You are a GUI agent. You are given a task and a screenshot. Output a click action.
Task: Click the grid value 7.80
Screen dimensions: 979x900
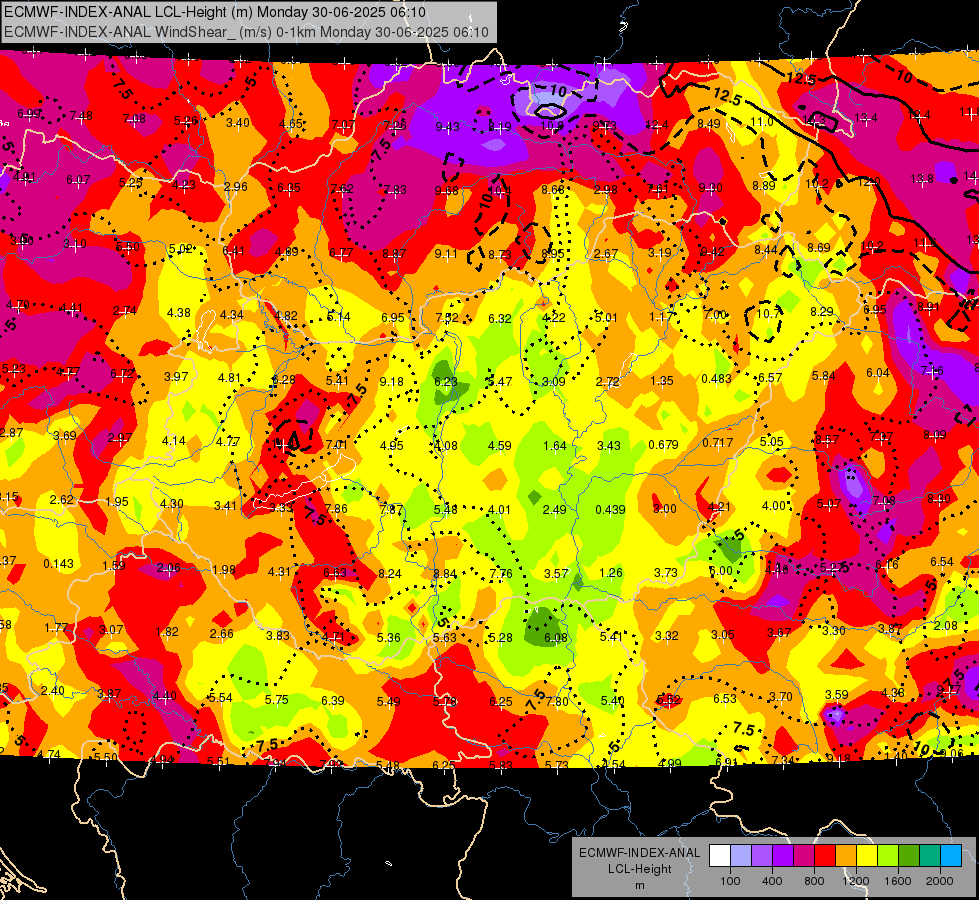coord(557,702)
